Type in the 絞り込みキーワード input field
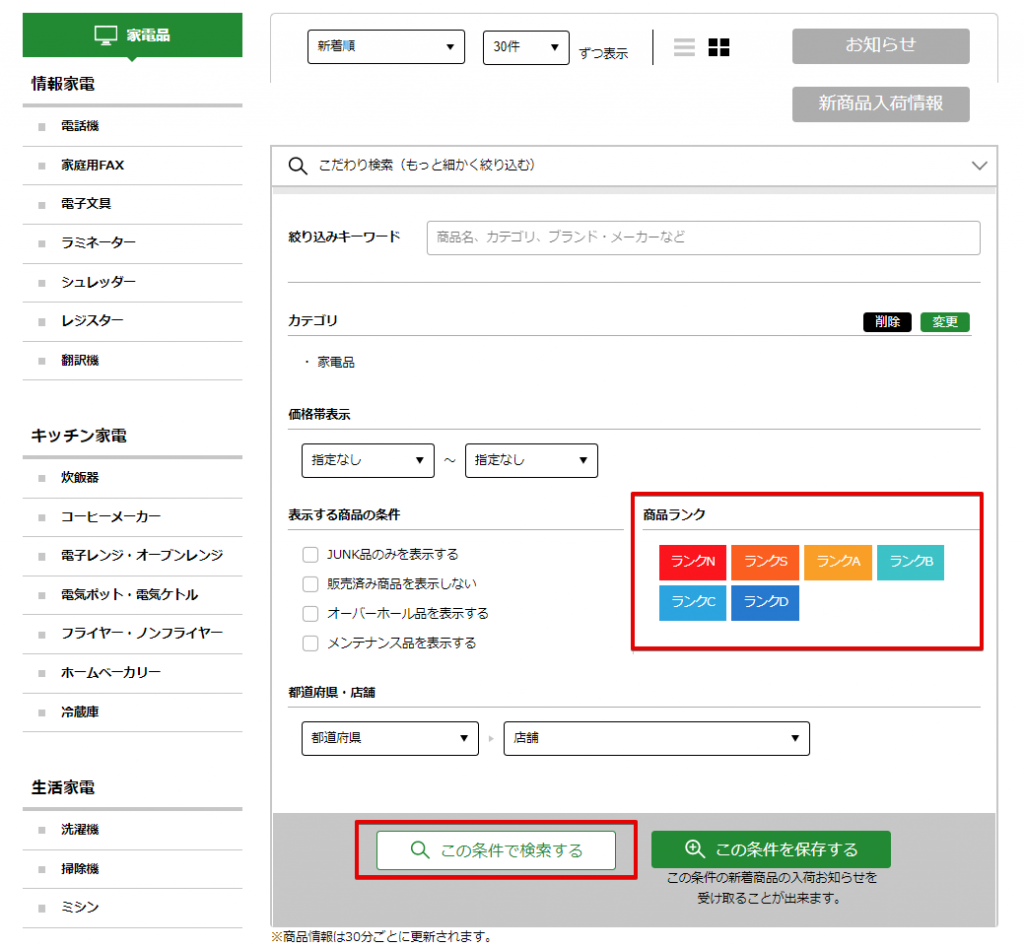This screenshot has width=1024, height=948. tap(703, 238)
